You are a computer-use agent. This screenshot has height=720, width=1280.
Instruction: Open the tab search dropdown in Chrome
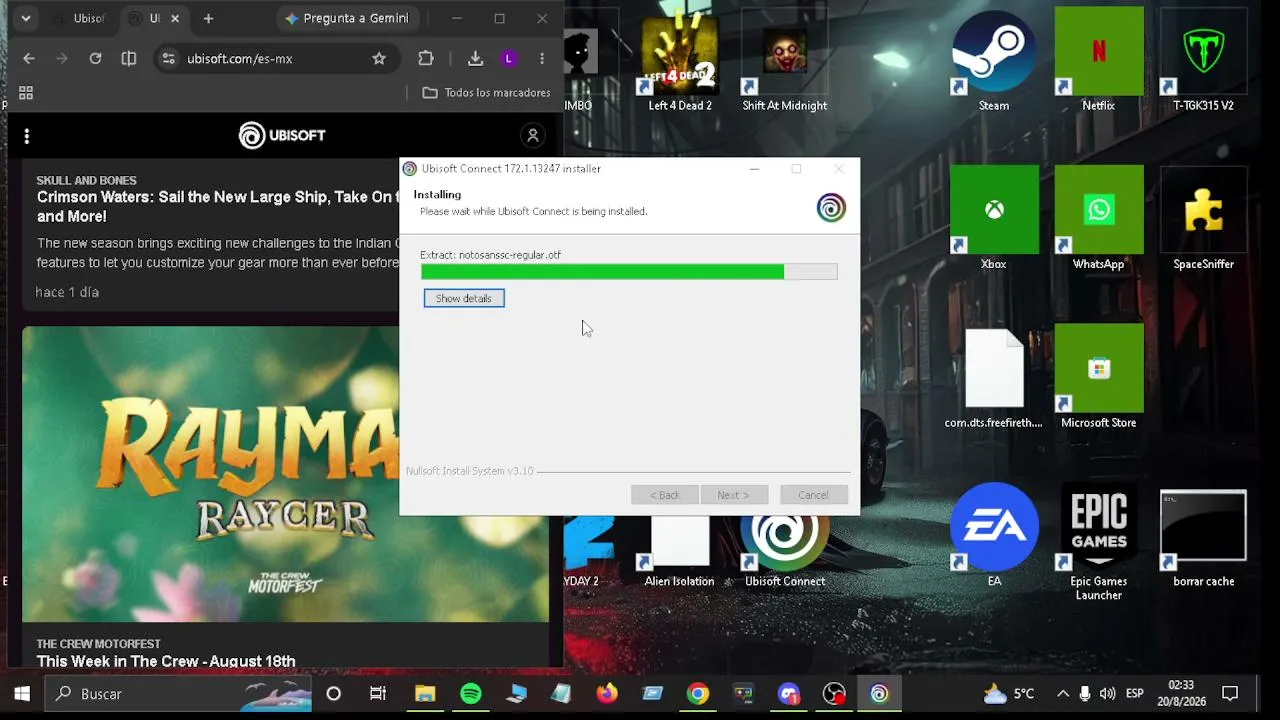[26, 18]
